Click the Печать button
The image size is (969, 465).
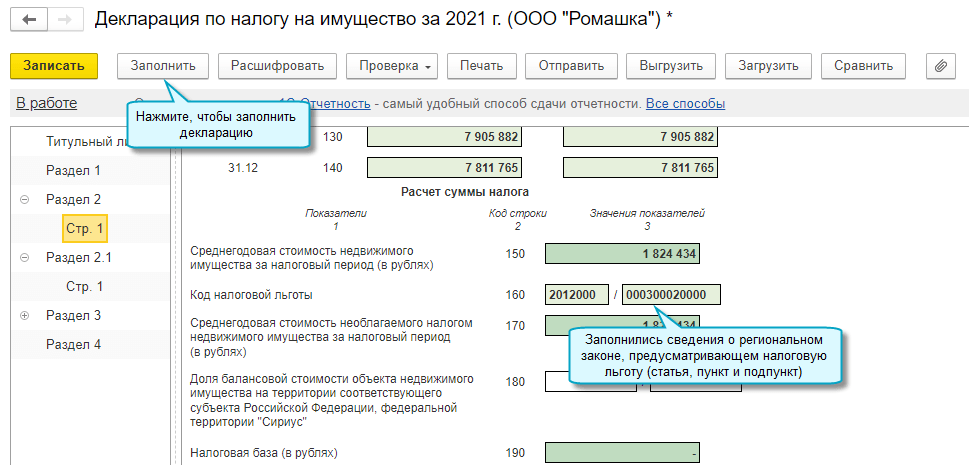pyautogui.click(x=481, y=66)
